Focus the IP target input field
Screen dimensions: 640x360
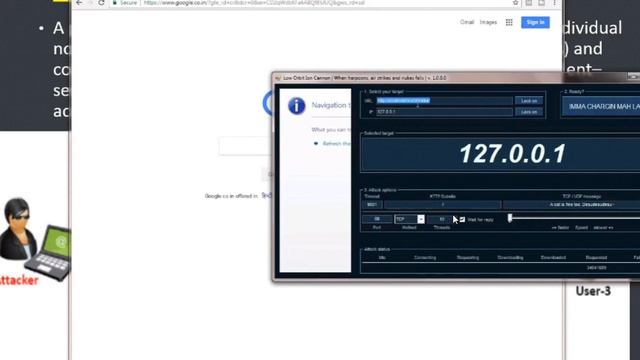point(444,112)
